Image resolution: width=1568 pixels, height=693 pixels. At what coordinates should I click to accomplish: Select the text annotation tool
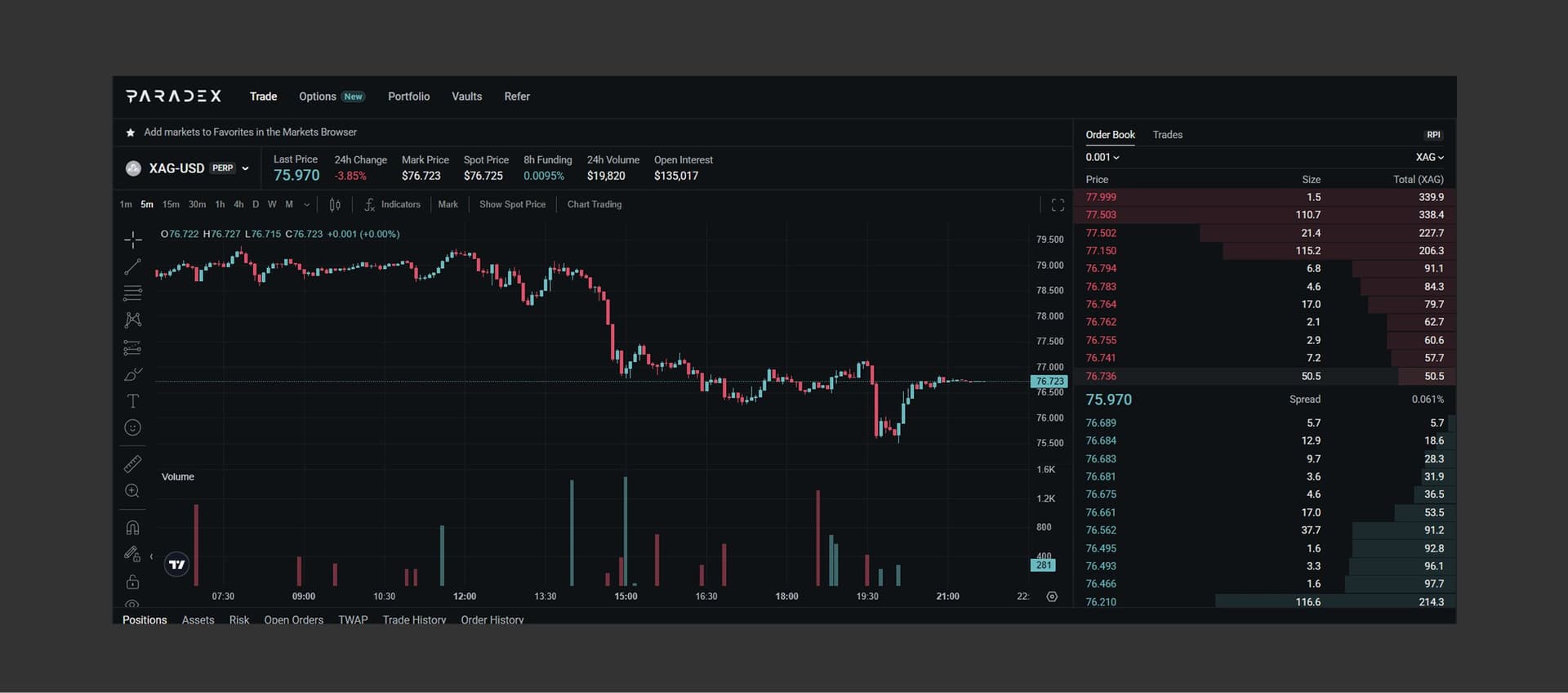[x=132, y=401]
